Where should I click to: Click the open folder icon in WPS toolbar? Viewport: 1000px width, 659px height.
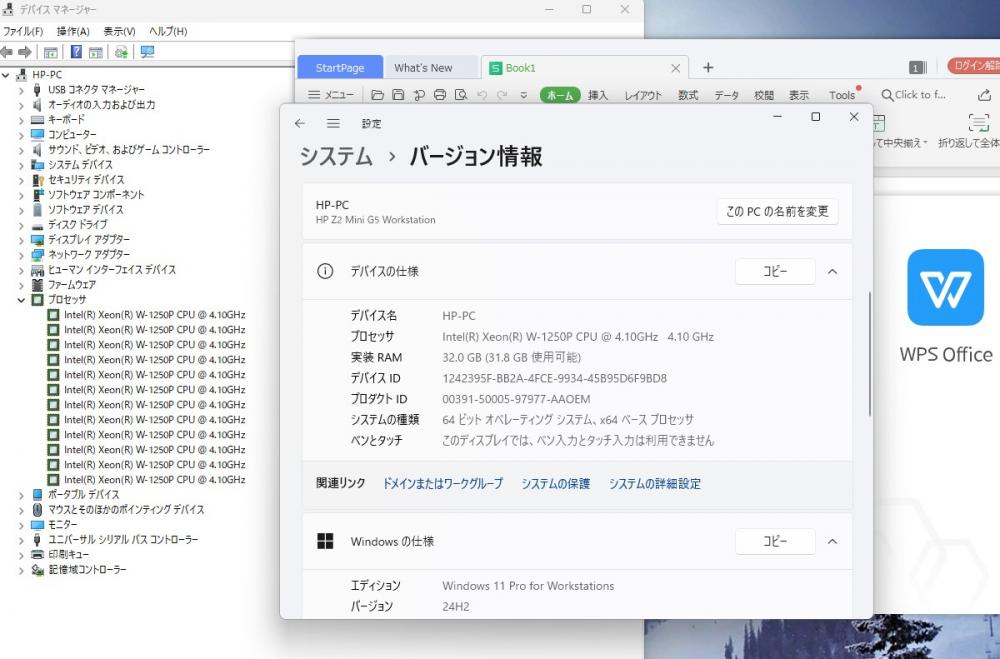(378, 95)
